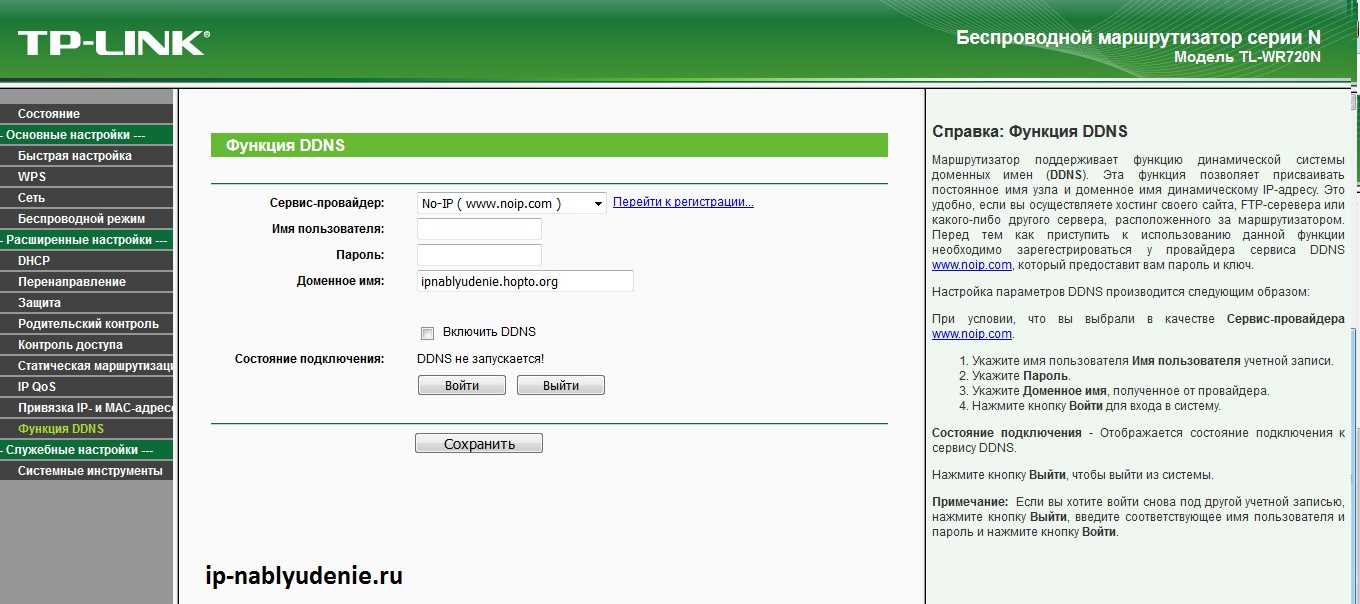Click the Имя пользователя input field

pyautogui.click(x=479, y=229)
